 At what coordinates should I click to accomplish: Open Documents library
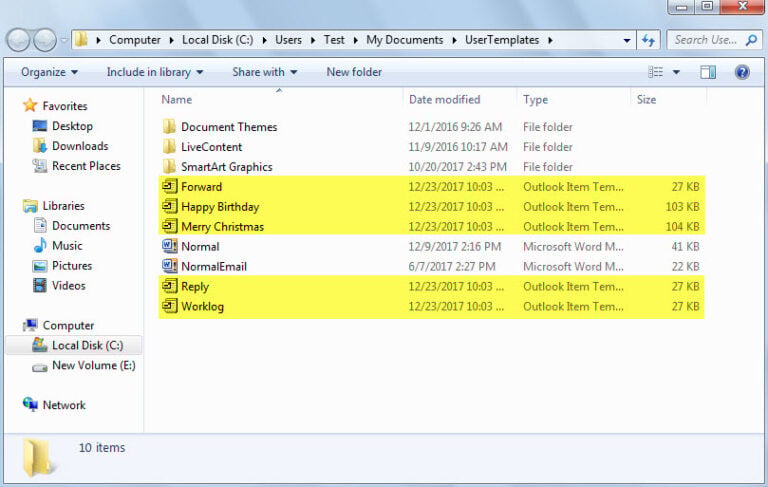coord(81,226)
